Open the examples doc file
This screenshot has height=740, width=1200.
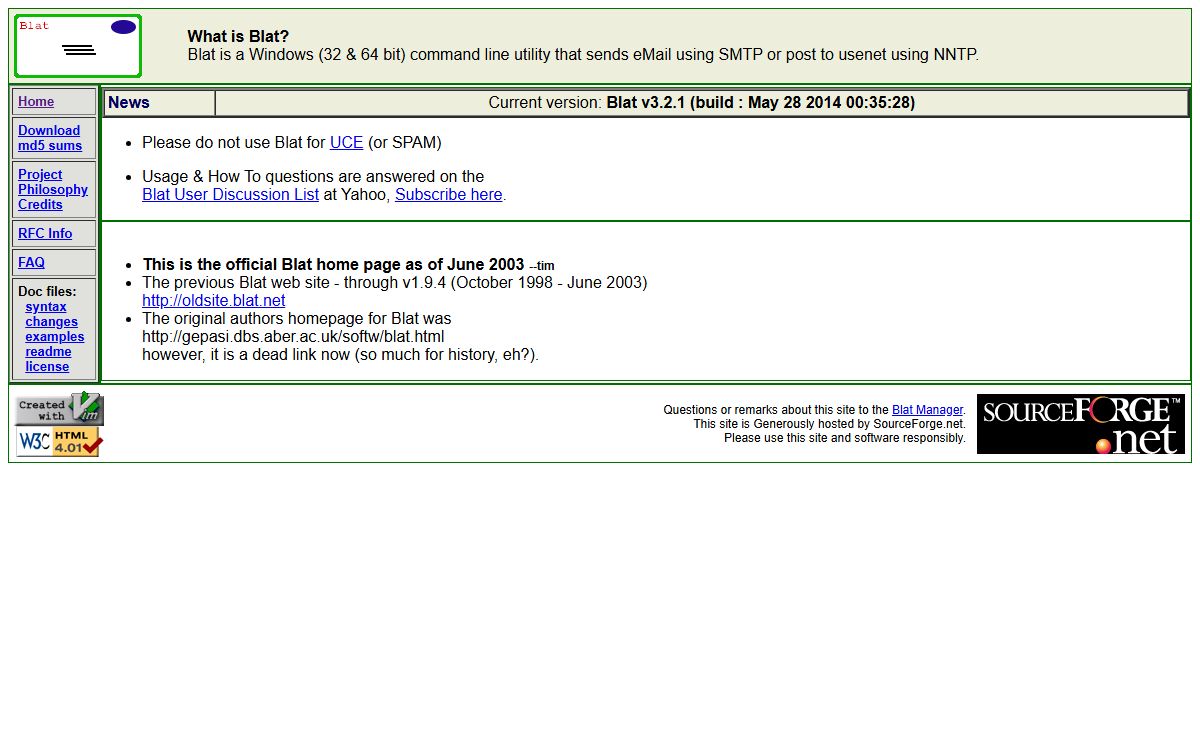55,336
